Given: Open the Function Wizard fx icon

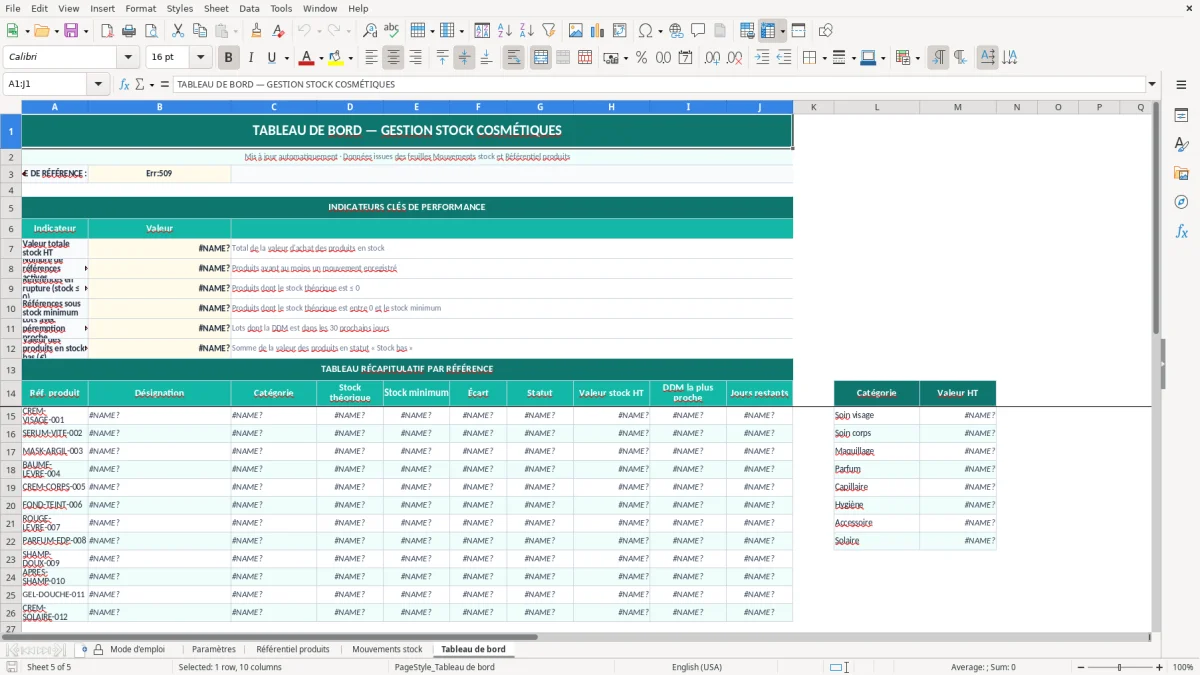Looking at the screenshot, I should click(124, 84).
